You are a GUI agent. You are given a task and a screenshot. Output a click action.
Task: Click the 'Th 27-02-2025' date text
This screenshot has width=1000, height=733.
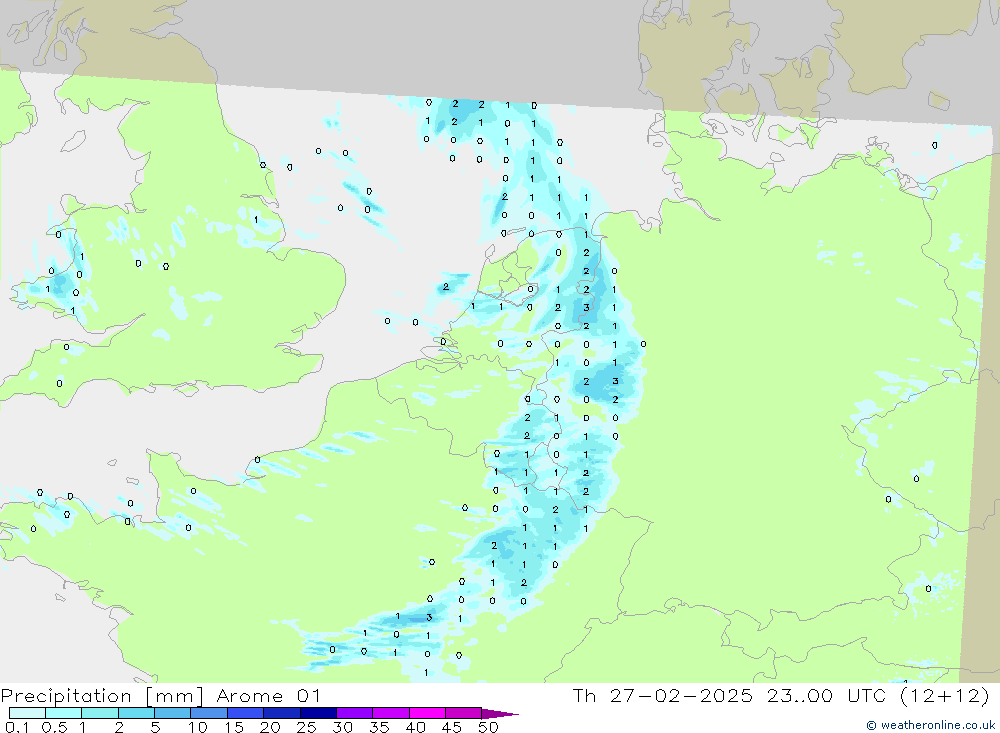tap(663, 695)
